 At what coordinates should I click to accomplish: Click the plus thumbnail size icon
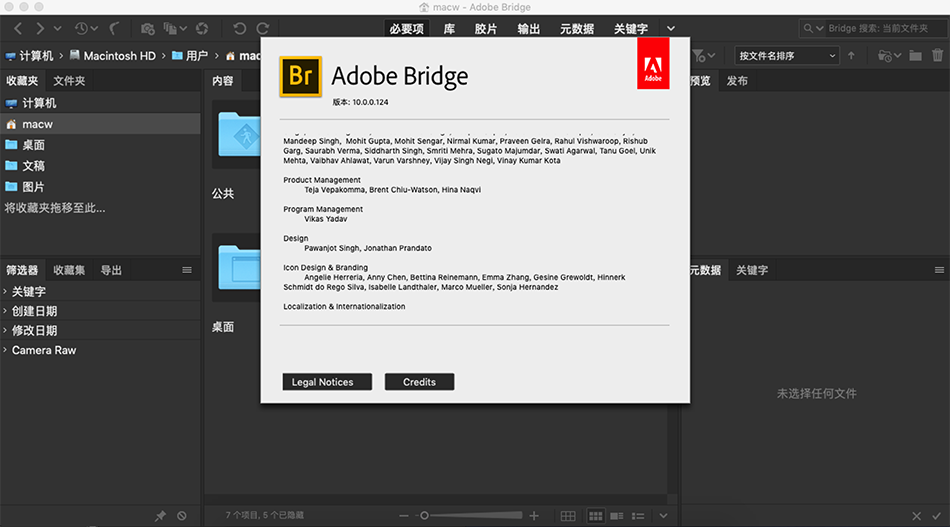(534, 516)
